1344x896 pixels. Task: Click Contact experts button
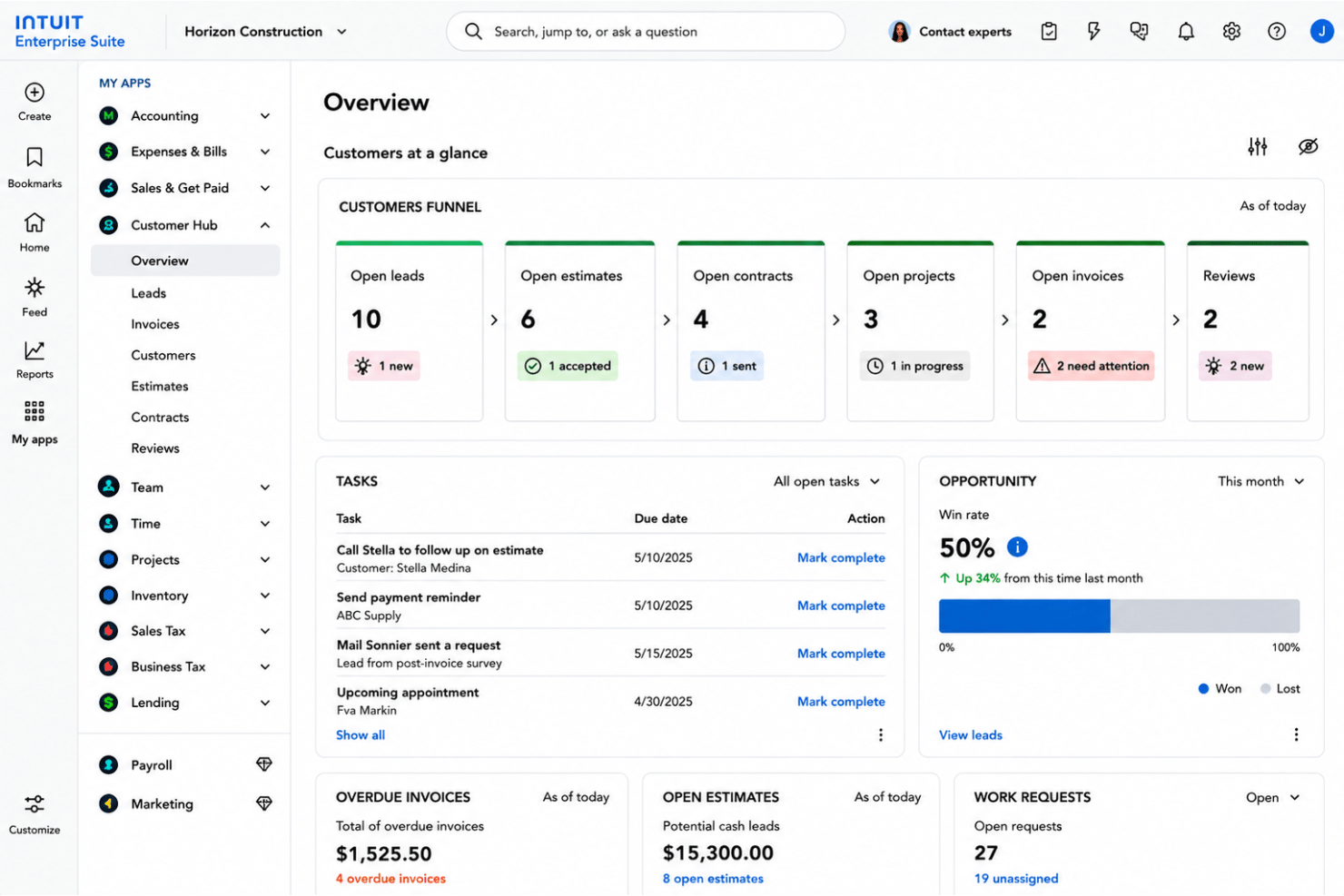(950, 32)
